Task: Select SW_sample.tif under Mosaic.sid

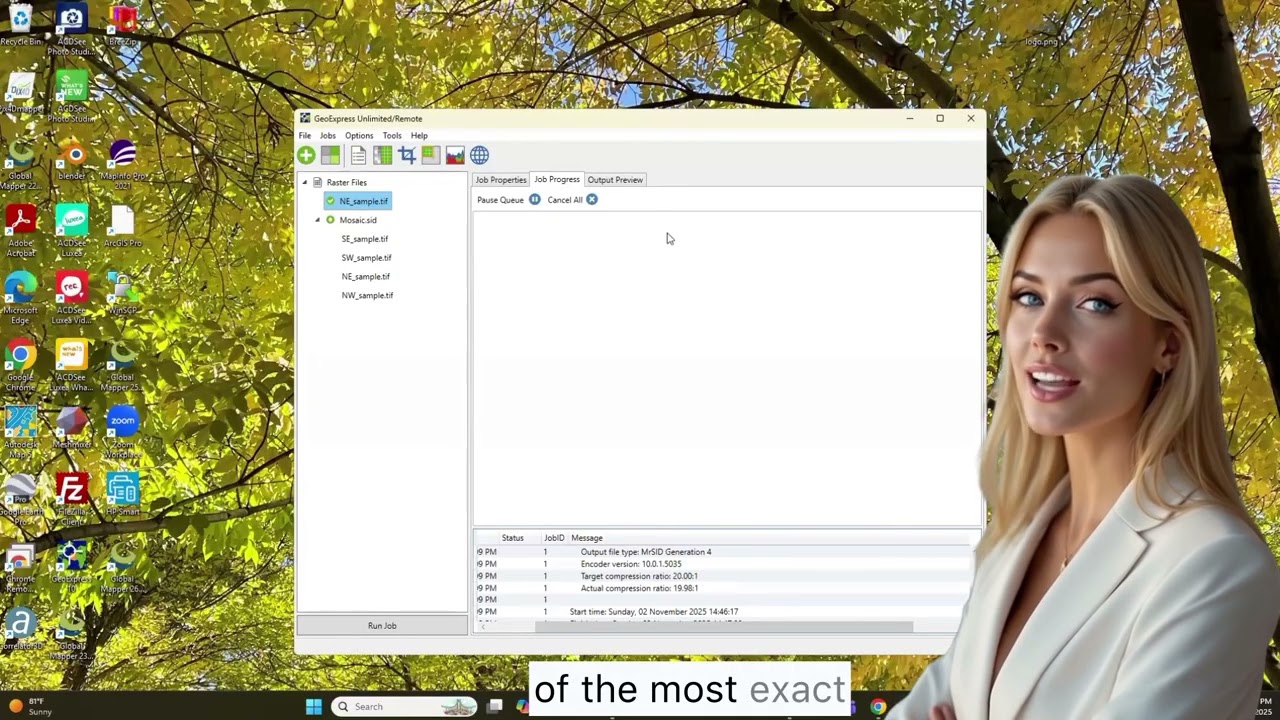Action: point(366,258)
